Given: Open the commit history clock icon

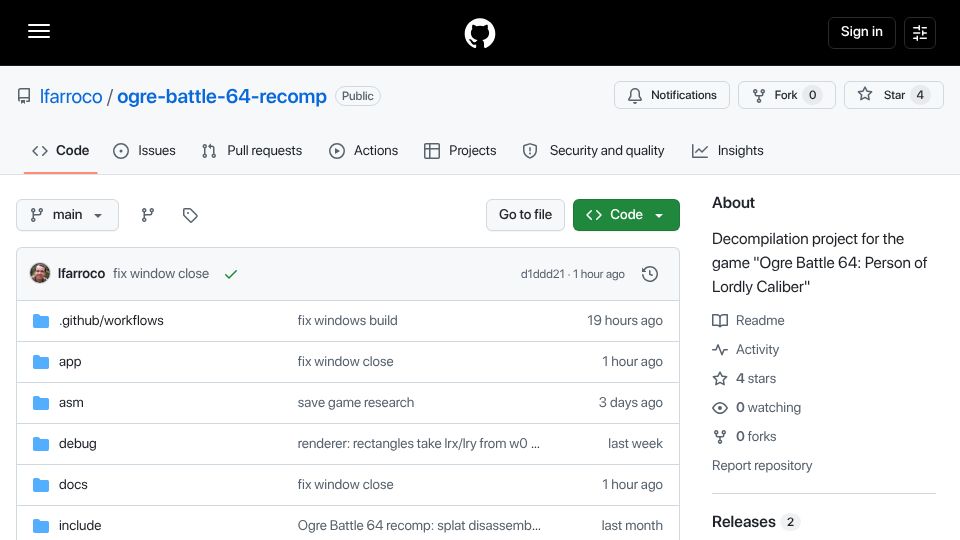Looking at the screenshot, I should tap(650, 274).
